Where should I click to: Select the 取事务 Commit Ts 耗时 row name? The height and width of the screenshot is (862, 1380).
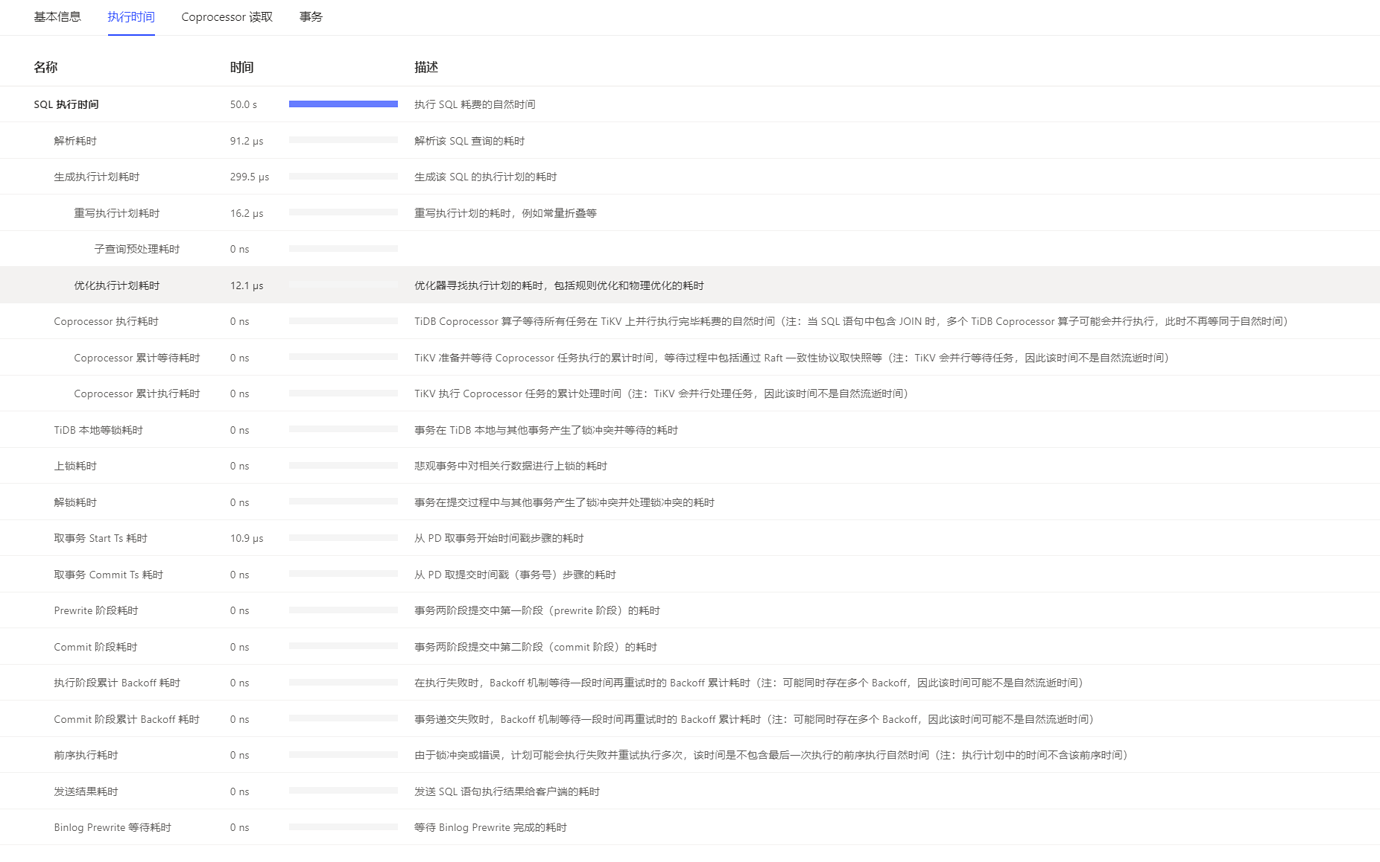[x=108, y=574]
